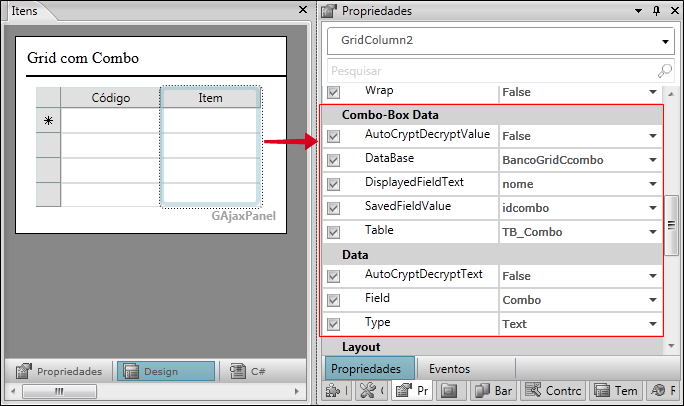Image resolution: width=684 pixels, height=406 pixels.
Task: Toggle the AutoCryptDecryptValue checkbox
Action: [x=334, y=135]
